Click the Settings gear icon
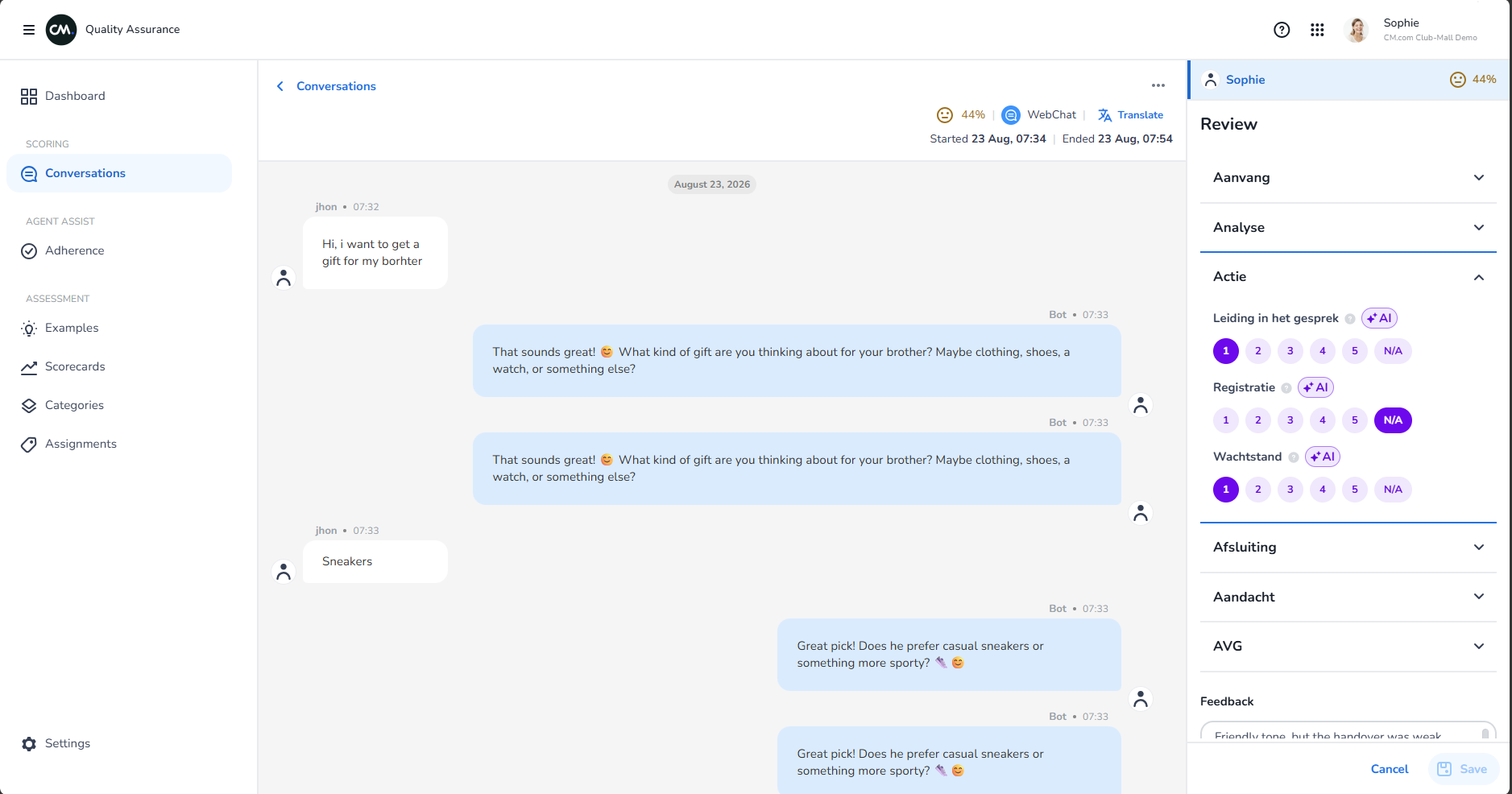Image resolution: width=1512 pixels, height=794 pixels. [x=29, y=744]
